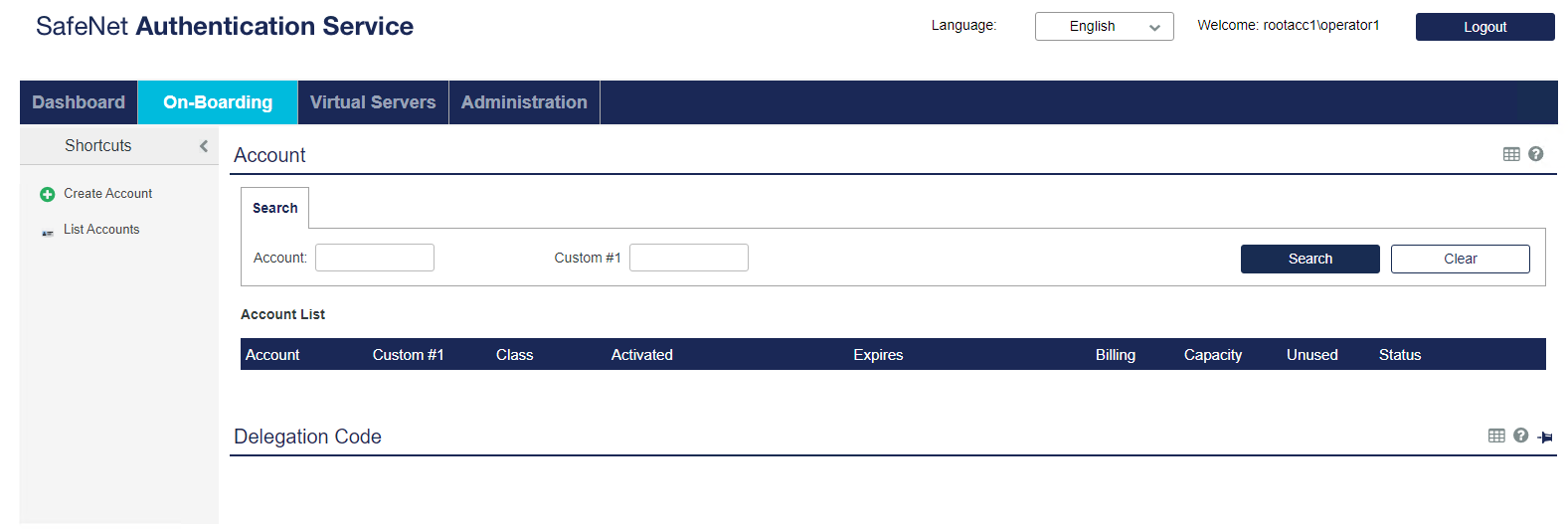This screenshot has width=1568, height=529.
Task: Click the green plus Create Account icon
Action: tap(47, 194)
